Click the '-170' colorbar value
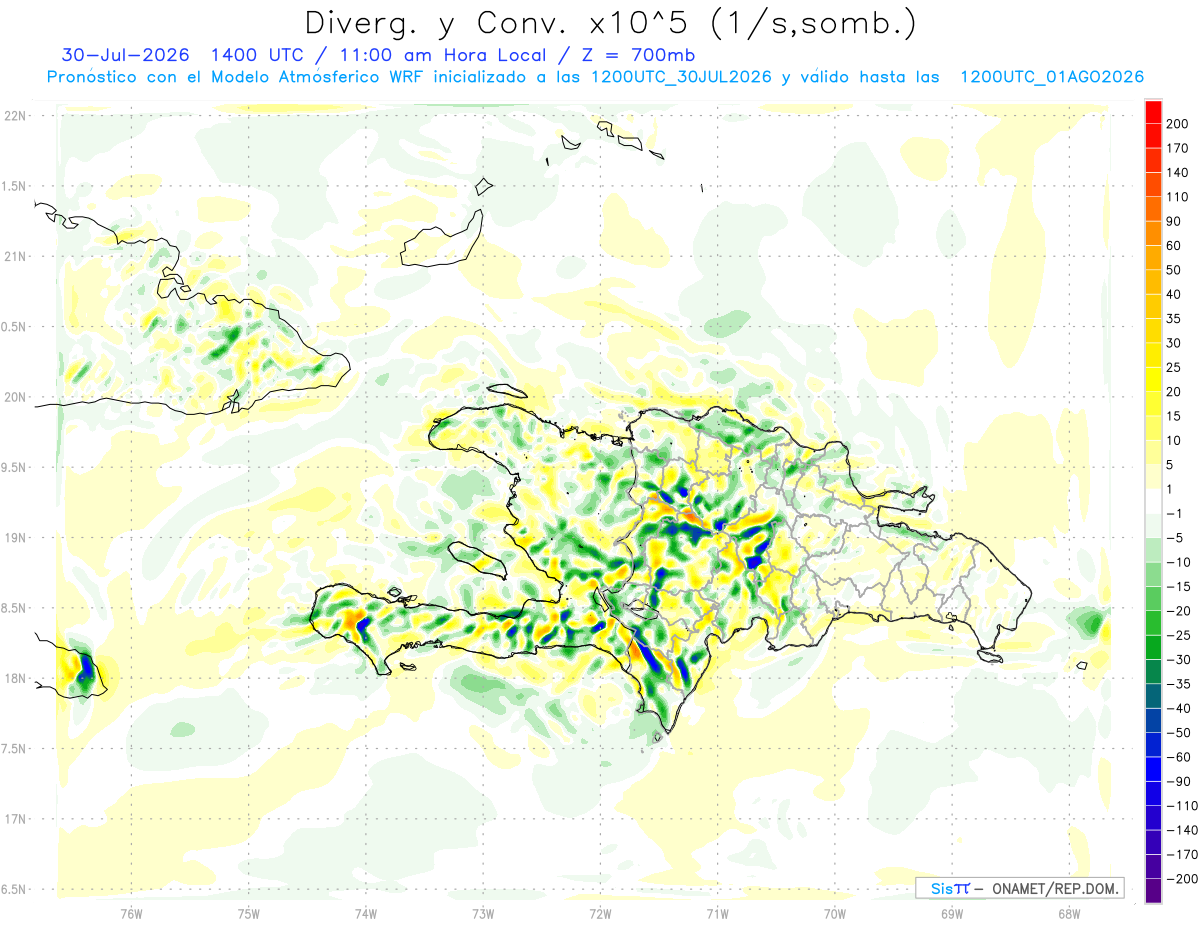Screen dimensions: 1200x927 pos(1182,855)
